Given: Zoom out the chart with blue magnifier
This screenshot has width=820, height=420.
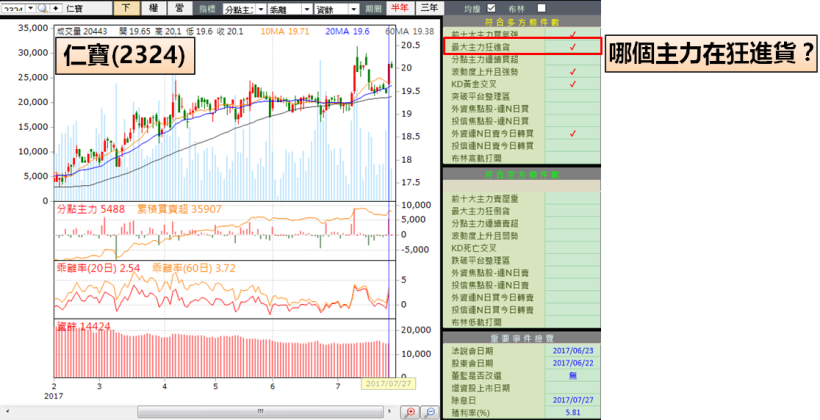Looking at the screenshot, I should 430,412.
